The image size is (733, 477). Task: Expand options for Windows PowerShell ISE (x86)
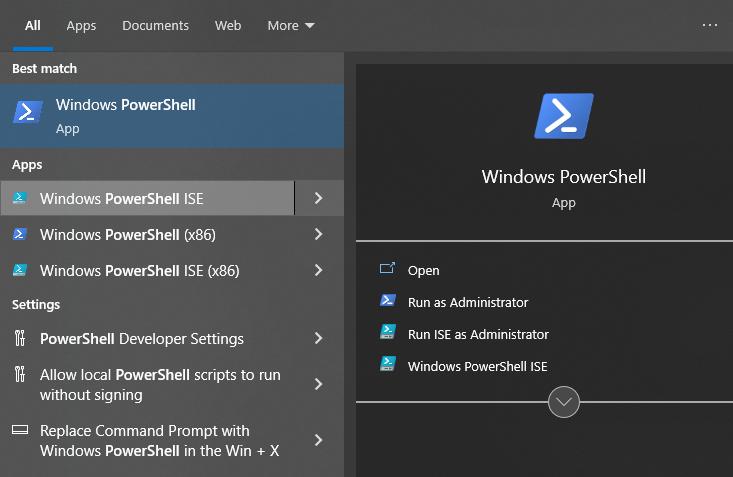pyautogui.click(x=319, y=270)
